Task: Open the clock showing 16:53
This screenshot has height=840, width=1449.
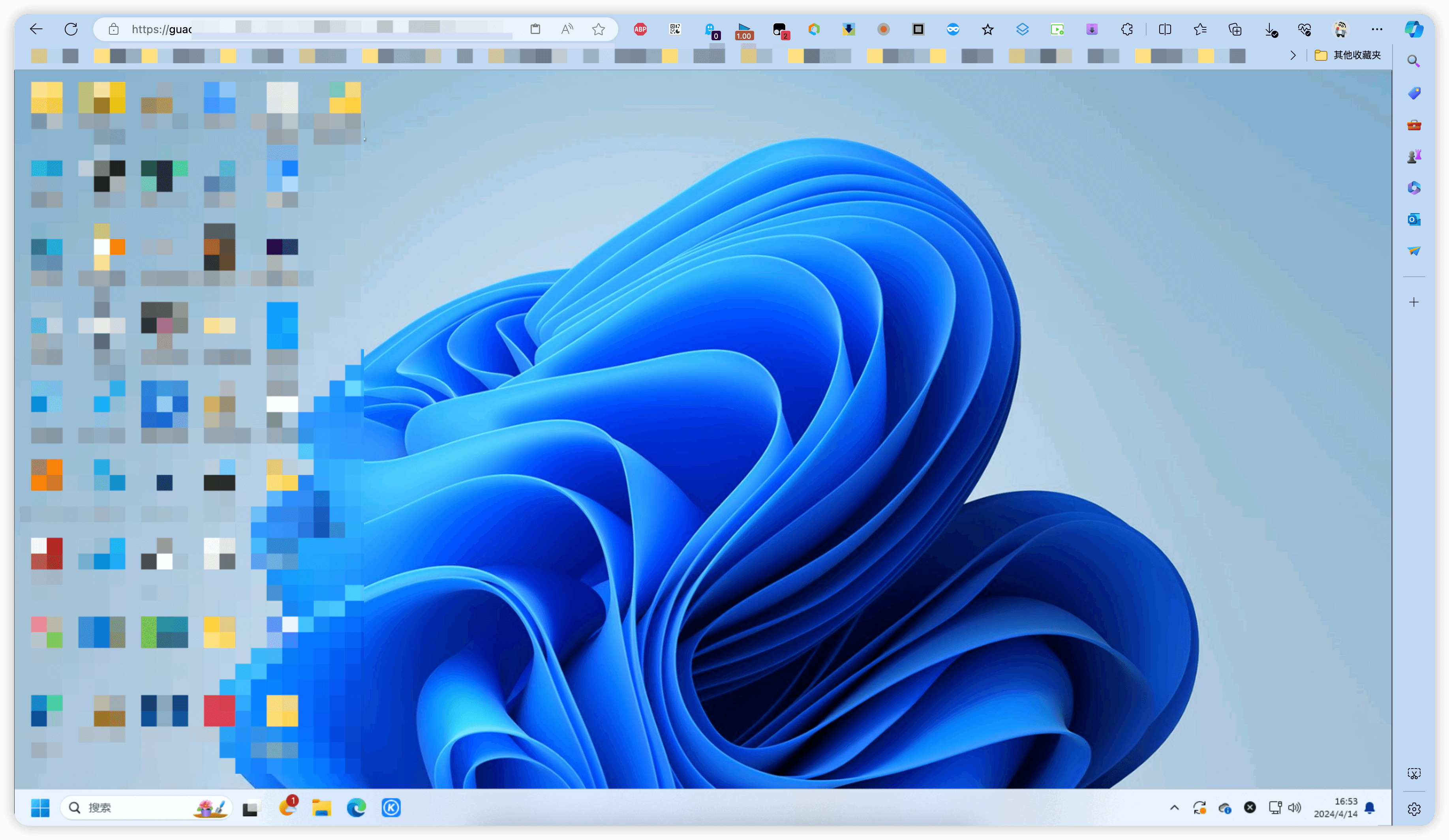Action: [1336, 808]
